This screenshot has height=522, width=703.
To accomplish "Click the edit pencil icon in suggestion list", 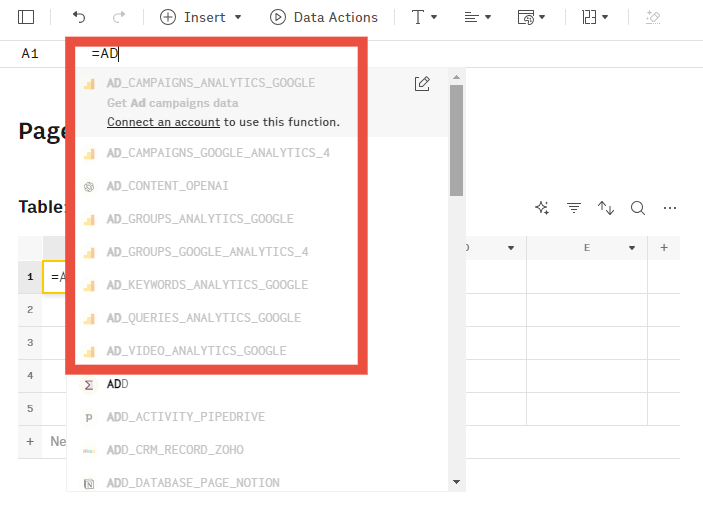I will (x=422, y=84).
